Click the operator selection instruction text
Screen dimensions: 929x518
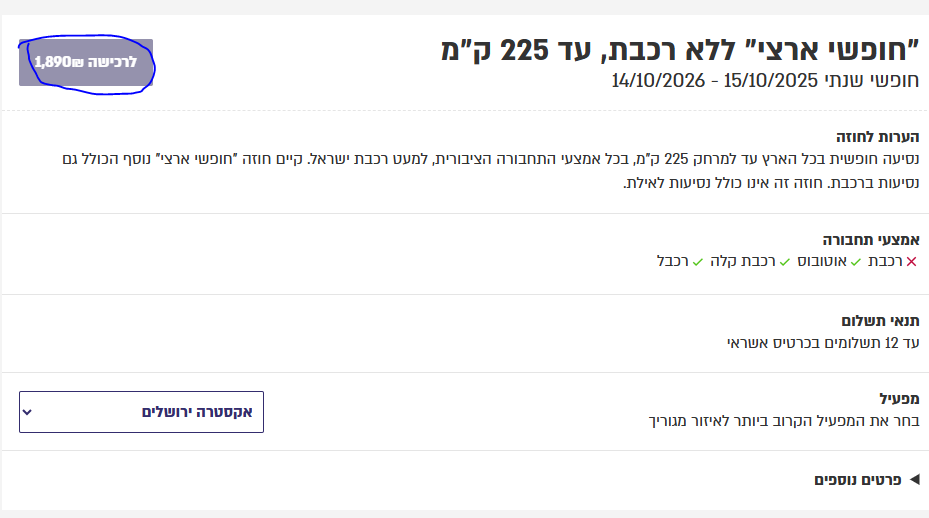click(783, 420)
